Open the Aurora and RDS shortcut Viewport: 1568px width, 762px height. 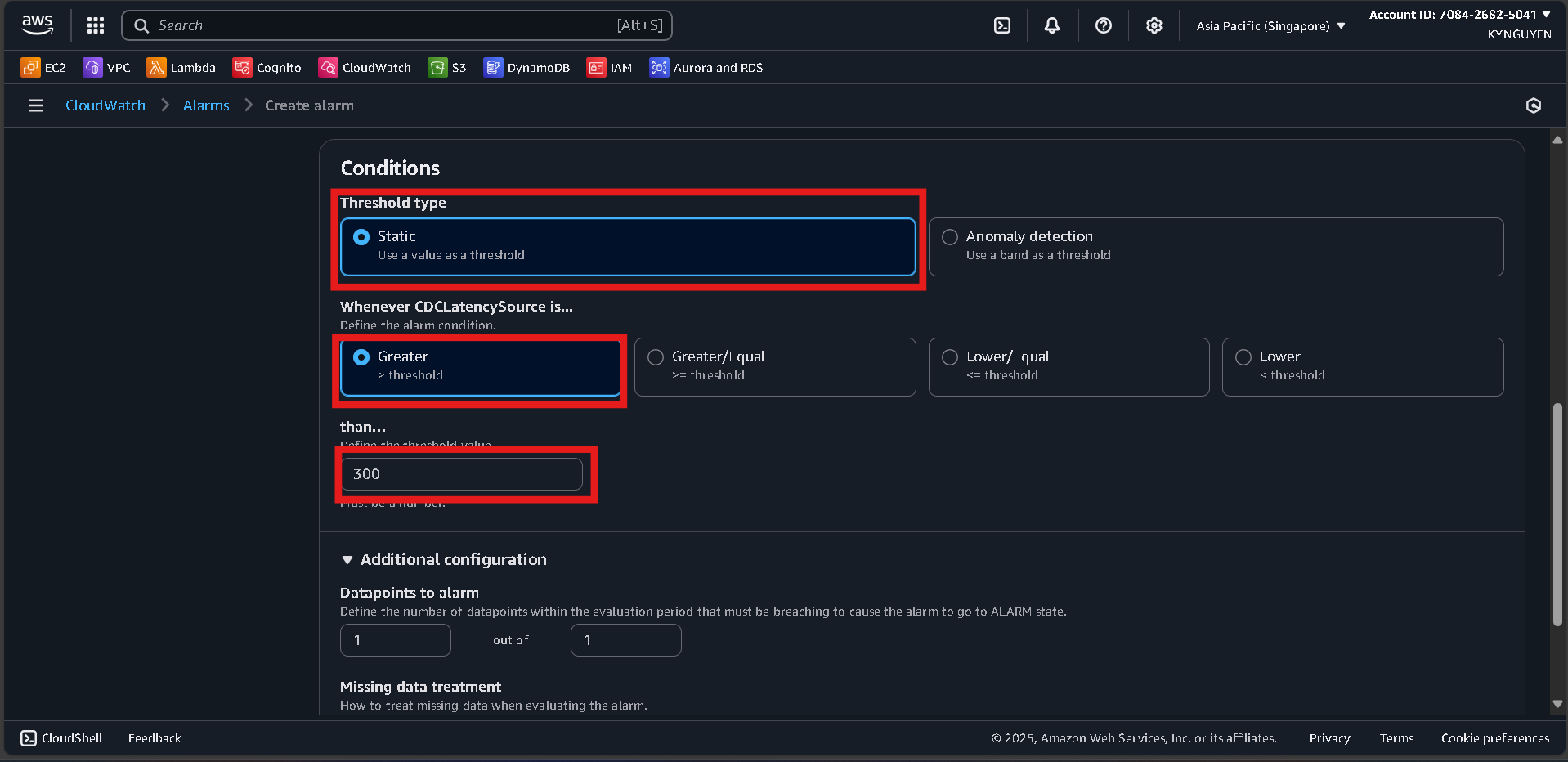pyautogui.click(x=705, y=67)
